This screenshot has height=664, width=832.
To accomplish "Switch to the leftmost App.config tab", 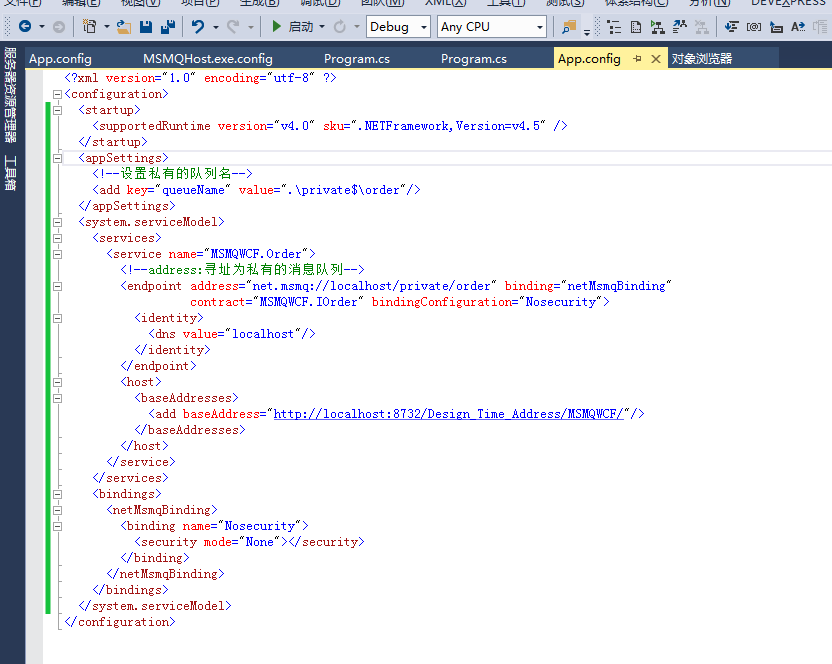I will [x=60, y=58].
